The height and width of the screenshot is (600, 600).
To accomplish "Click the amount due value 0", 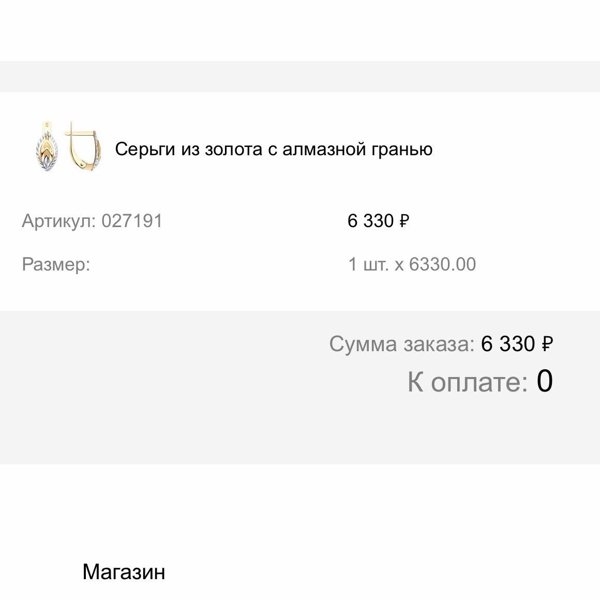I will [x=544, y=381].
